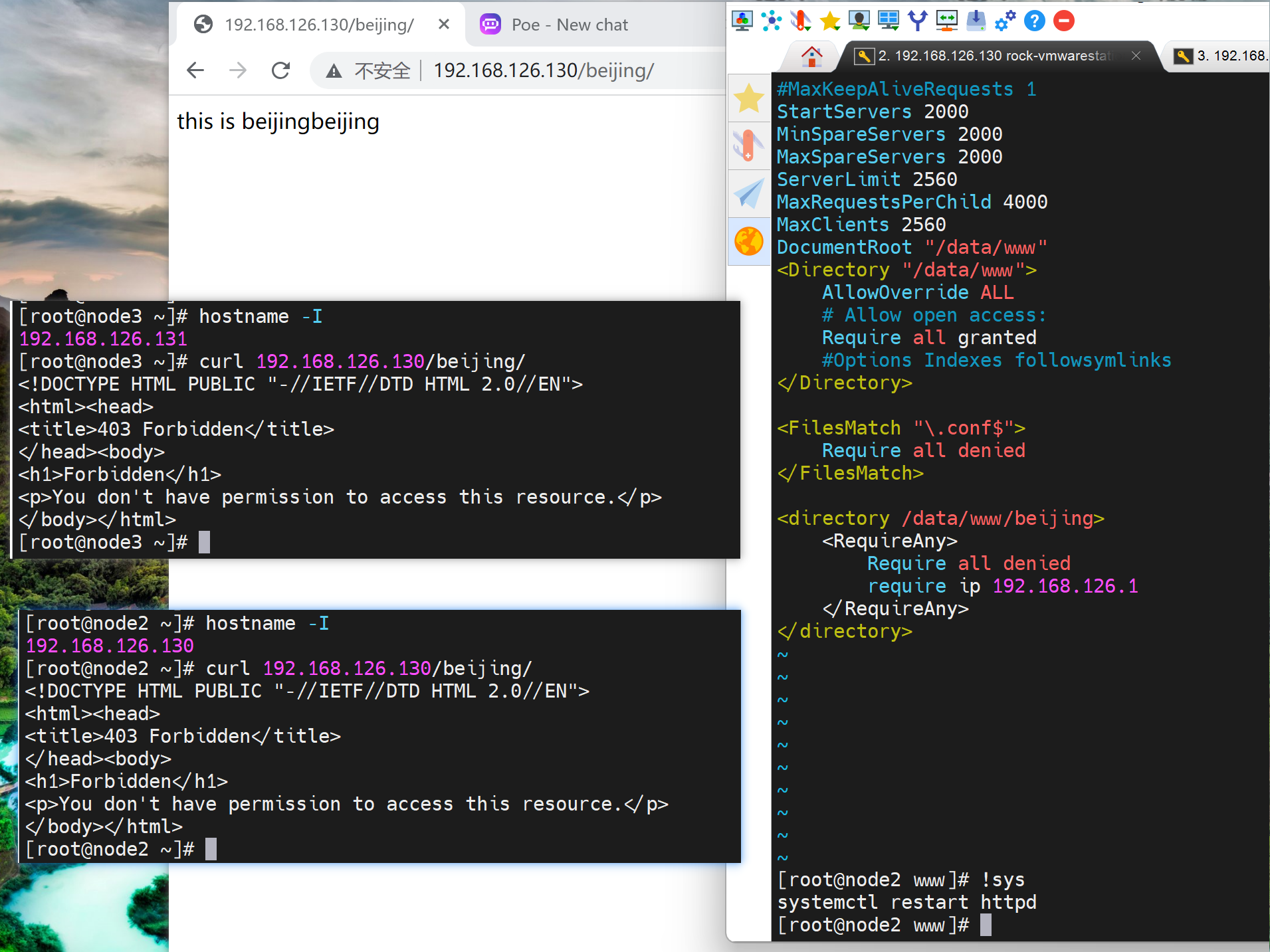This screenshot has height=952, width=1270.
Task: Expand the Split terminals dropdown
Action: click(889, 21)
